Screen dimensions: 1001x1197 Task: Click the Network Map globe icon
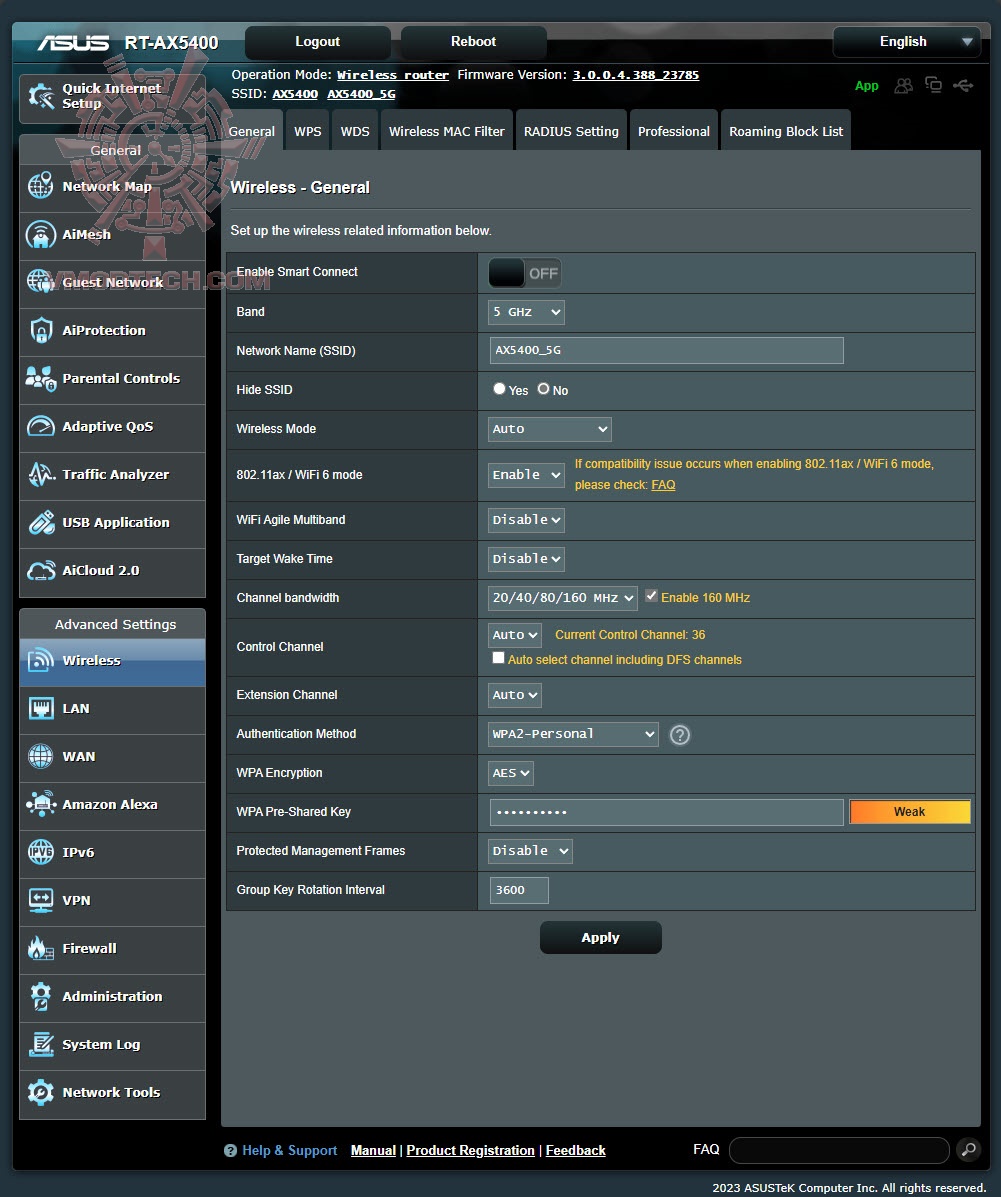tap(40, 186)
